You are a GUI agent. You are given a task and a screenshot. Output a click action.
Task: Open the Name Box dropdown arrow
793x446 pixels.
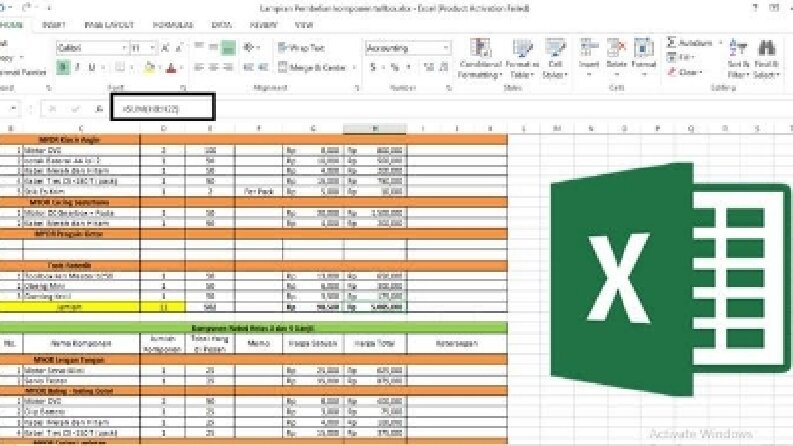click(13, 109)
